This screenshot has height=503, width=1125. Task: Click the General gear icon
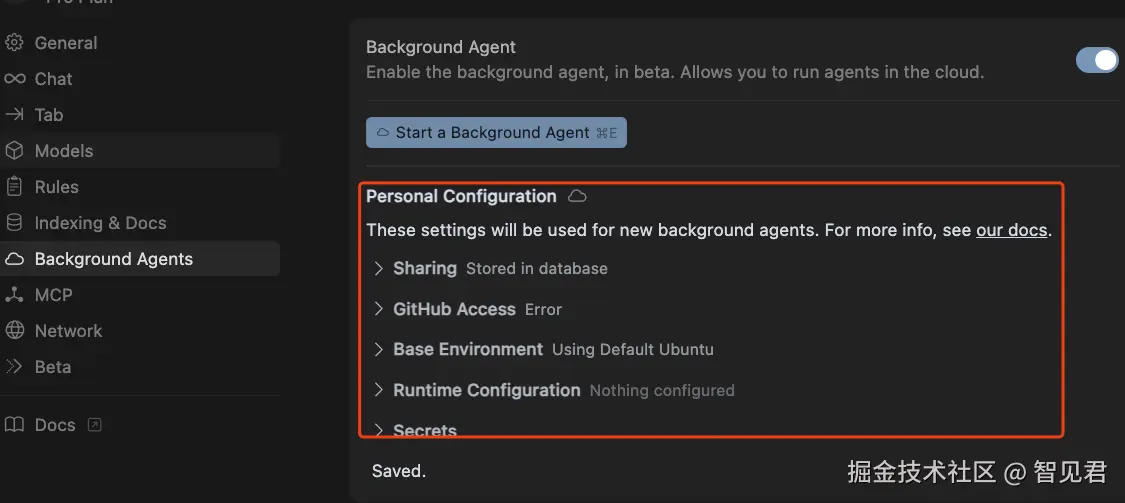pos(14,43)
